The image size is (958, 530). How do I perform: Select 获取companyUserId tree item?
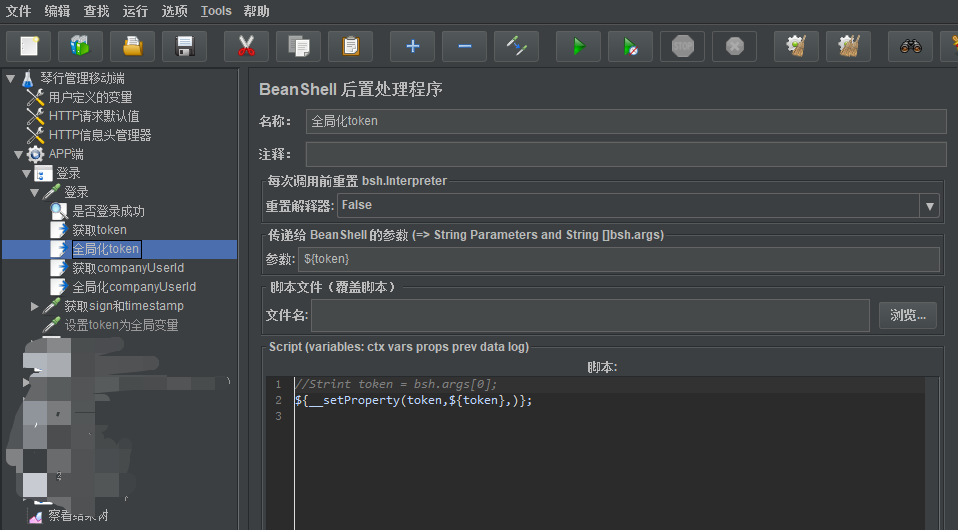[x=128, y=268]
